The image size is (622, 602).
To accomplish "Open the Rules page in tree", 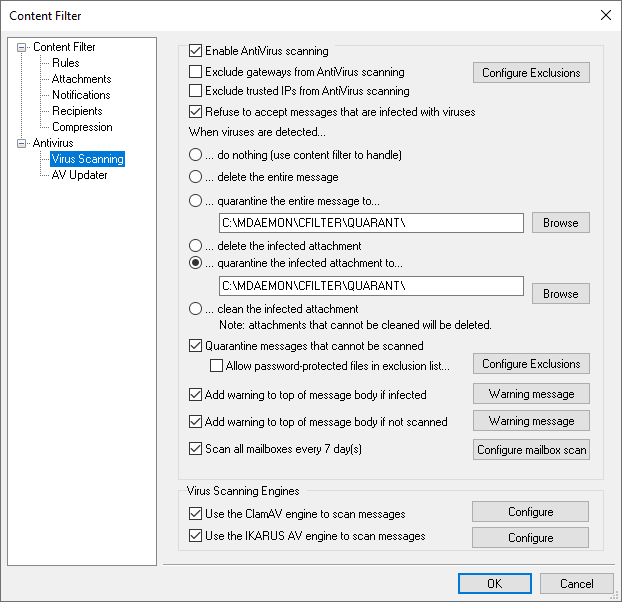I will tap(66, 63).
